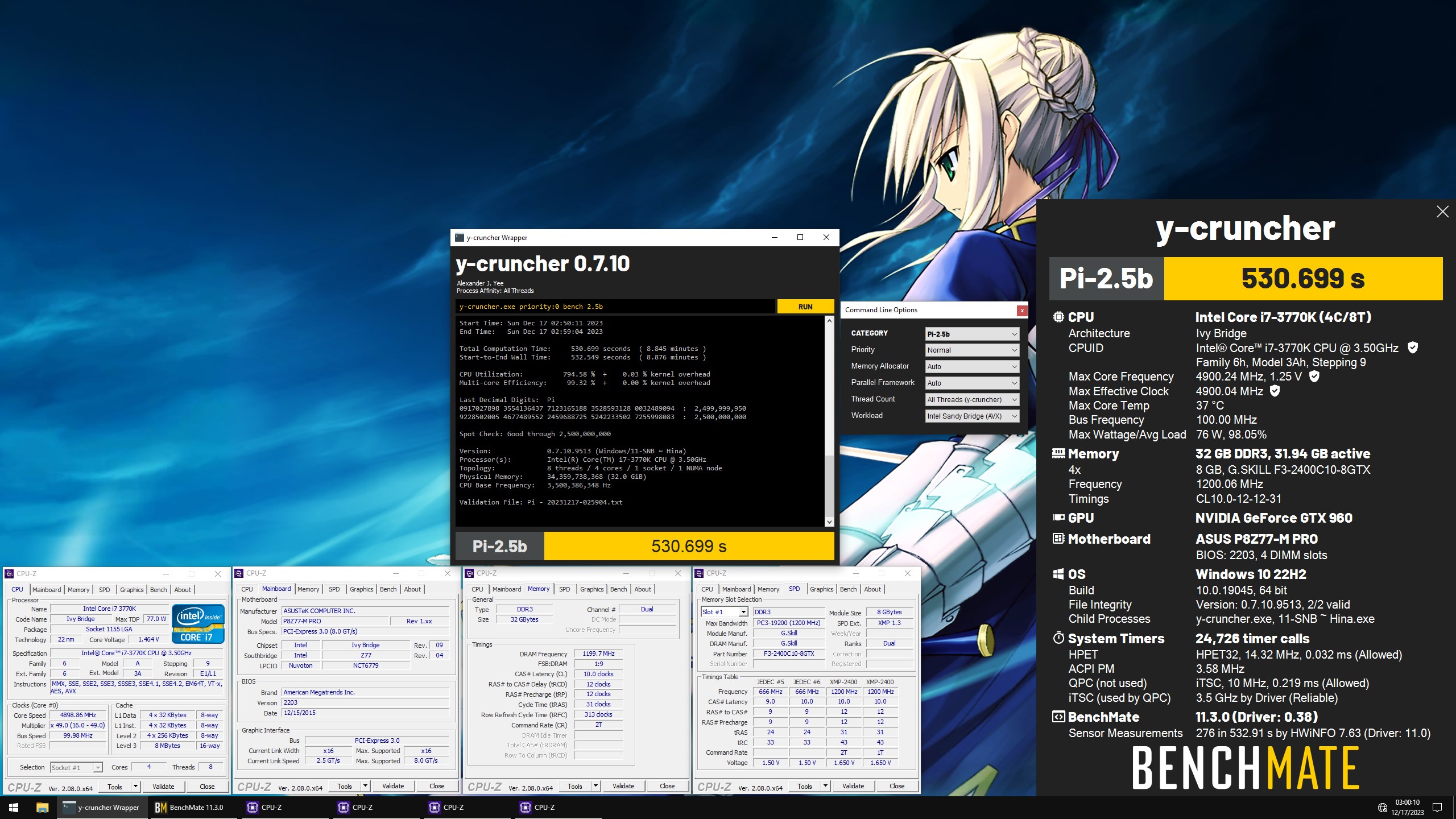Click the 'P8Z77-M PRO' model field in CPU-Z Mainboard
The width and height of the screenshot is (1456, 819).
pos(335,621)
